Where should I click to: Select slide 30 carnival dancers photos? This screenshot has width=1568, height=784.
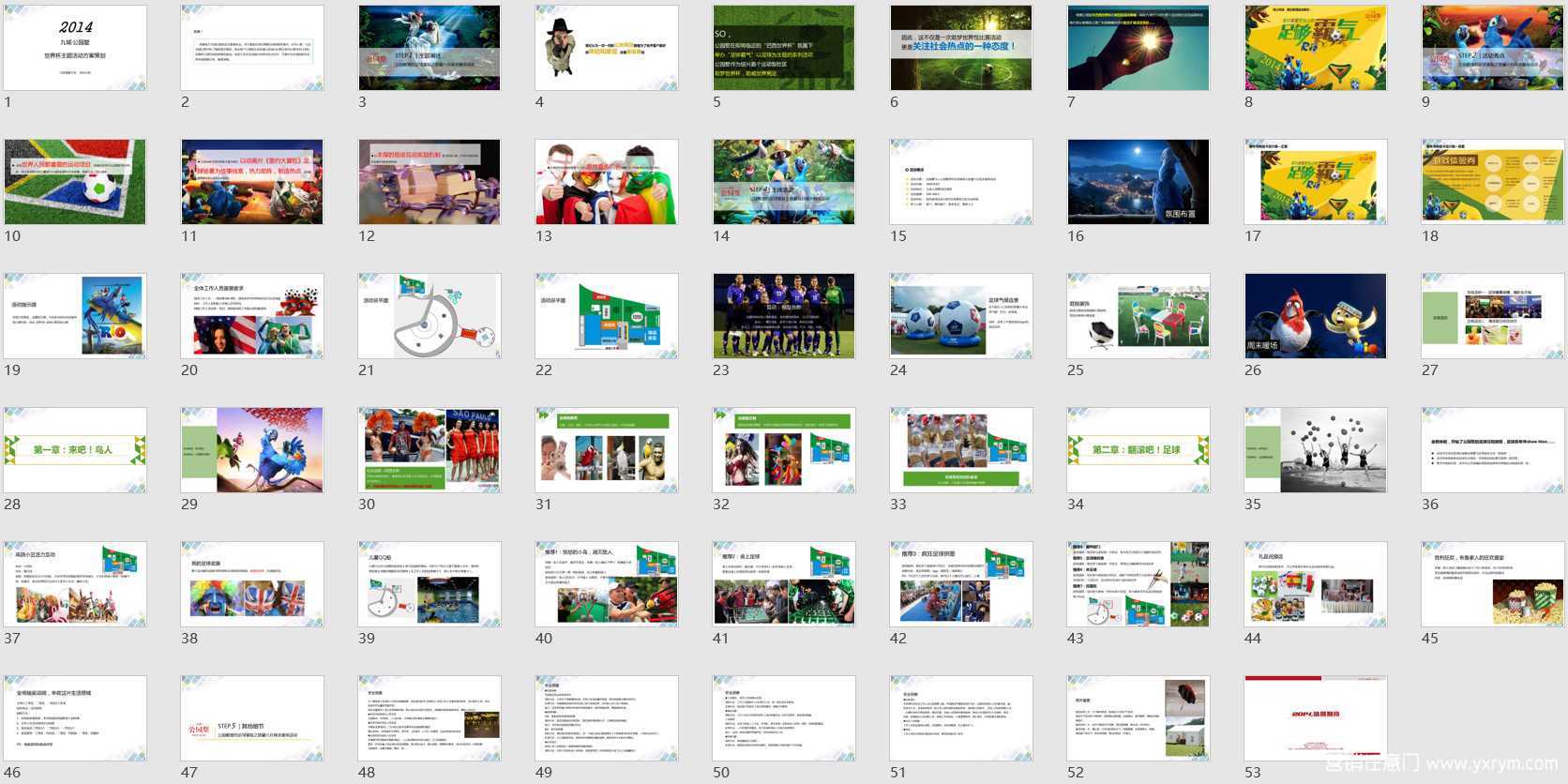(430, 450)
